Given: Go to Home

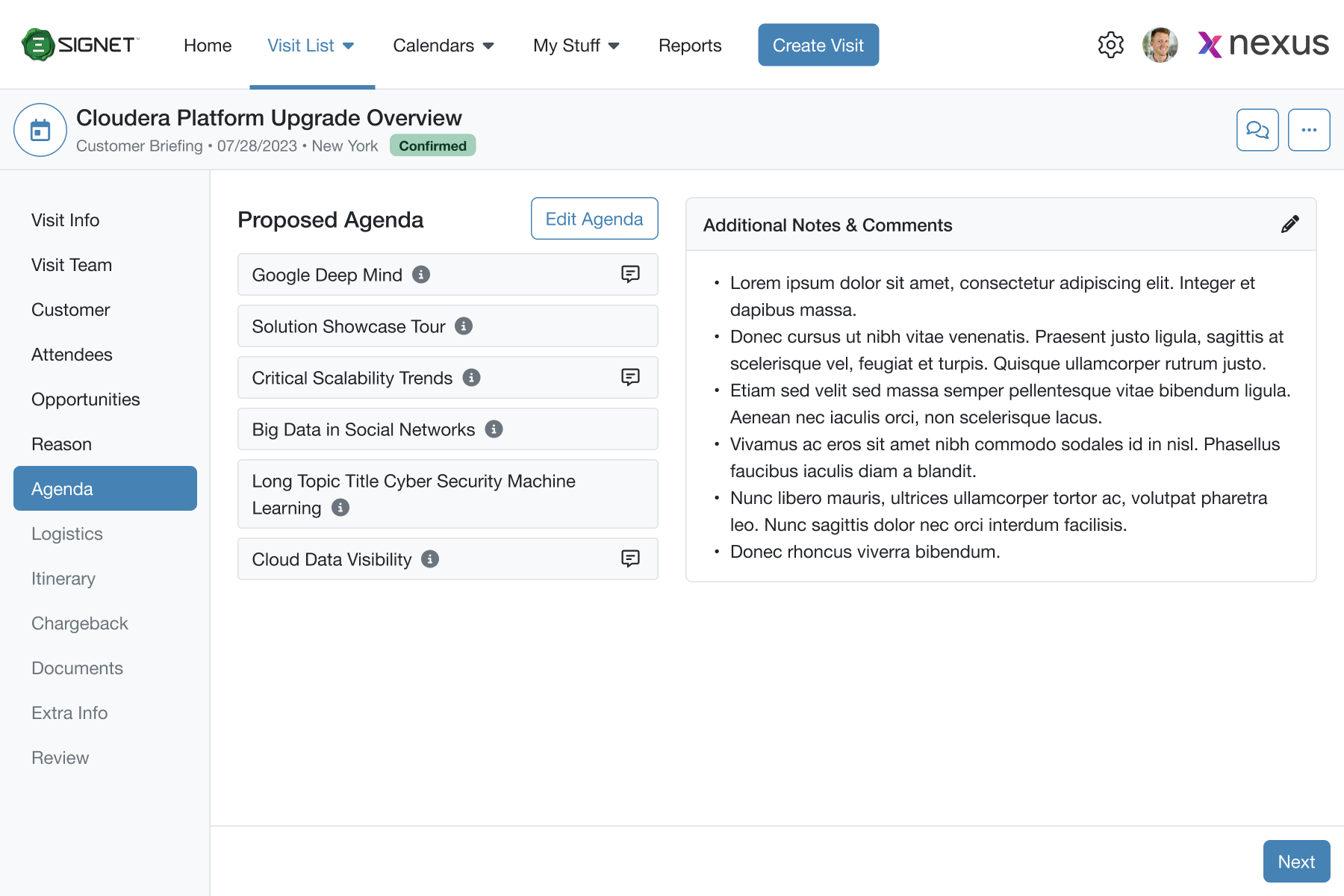Looking at the screenshot, I should tap(208, 46).
